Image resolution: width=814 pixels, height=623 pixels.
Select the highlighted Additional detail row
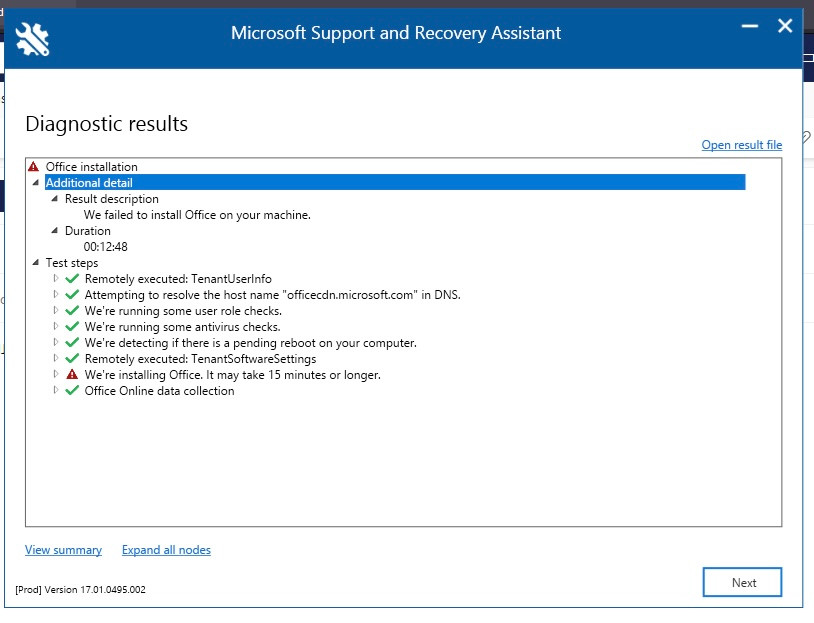[x=395, y=183]
